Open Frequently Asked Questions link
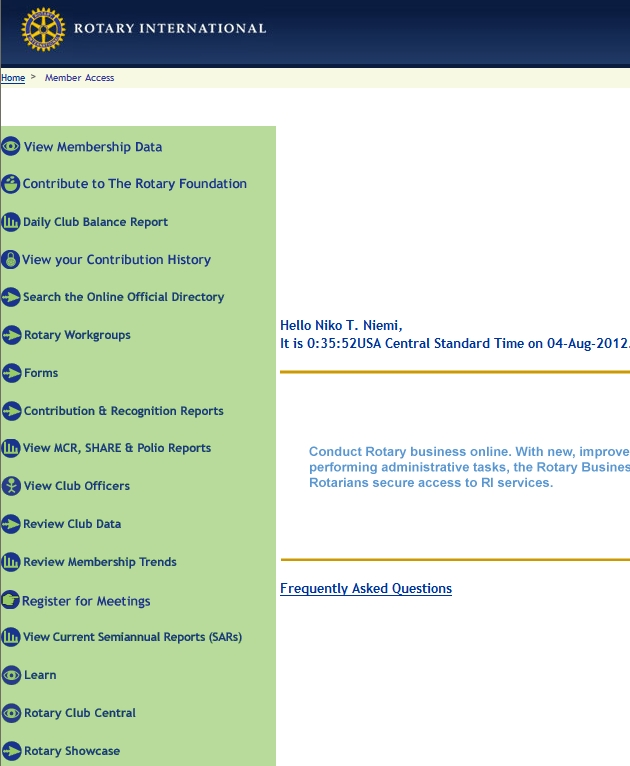The image size is (630, 766). coord(366,588)
